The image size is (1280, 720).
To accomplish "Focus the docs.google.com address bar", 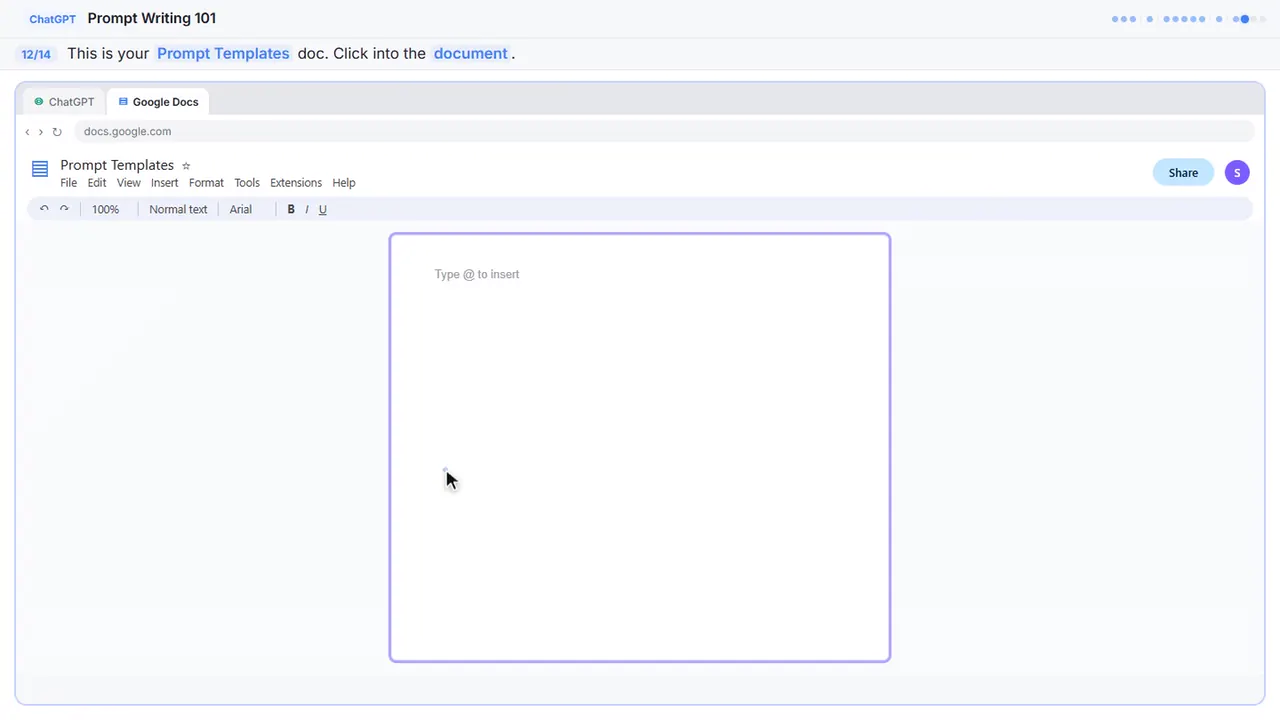I will coord(664,131).
